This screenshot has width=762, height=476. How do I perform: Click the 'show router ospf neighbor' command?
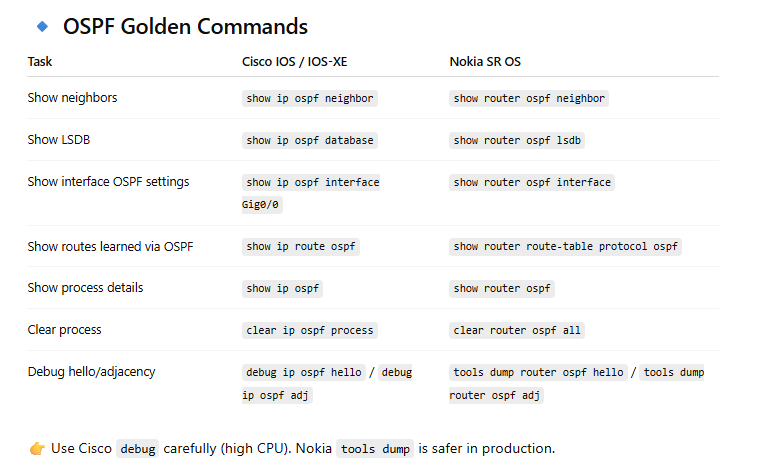(x=529, y=99)
